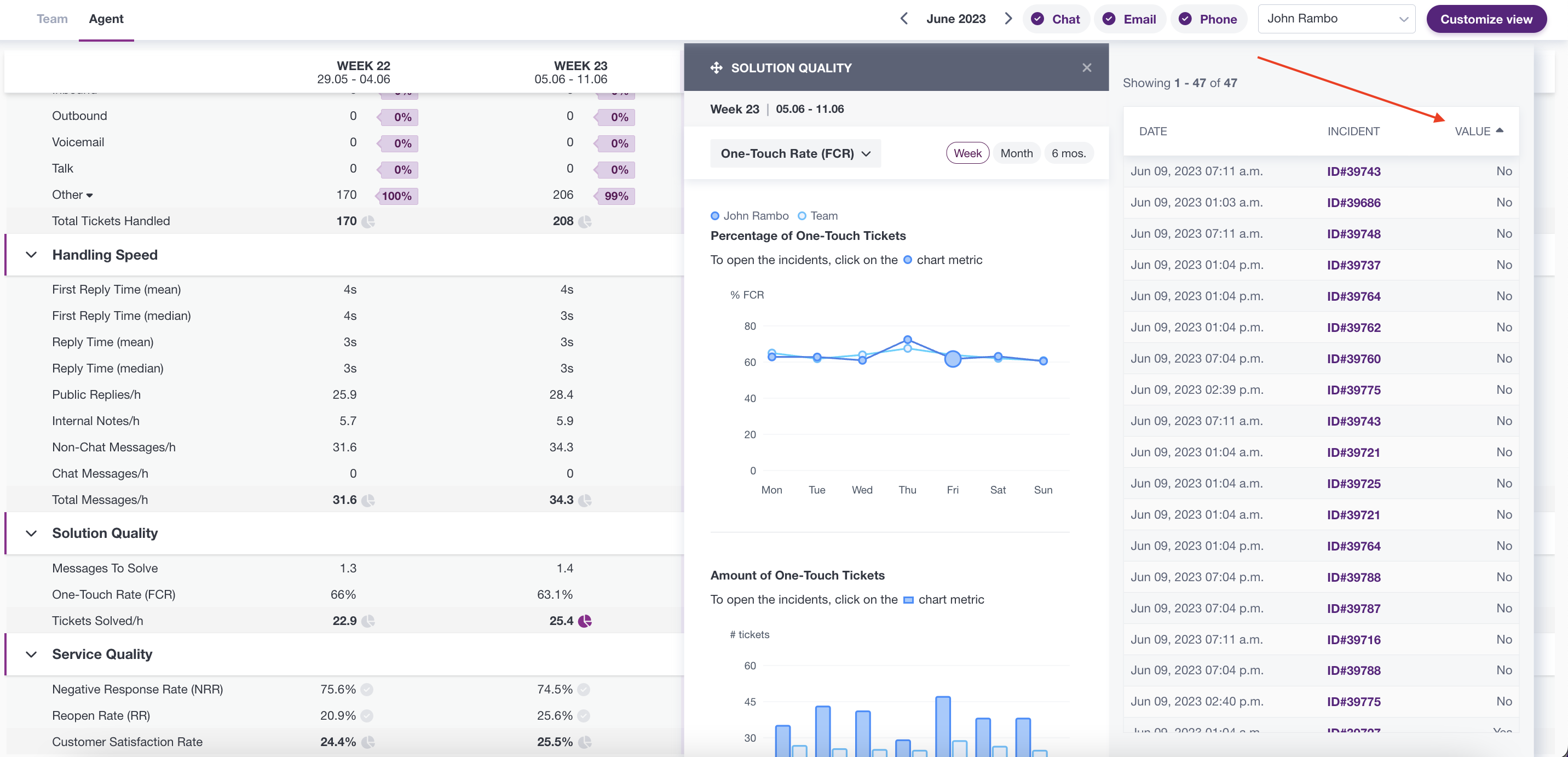This screenshot has height=757, width=1568.
Task: Click the 63.1% value for Week 23
Action: (x=555, y=594)
